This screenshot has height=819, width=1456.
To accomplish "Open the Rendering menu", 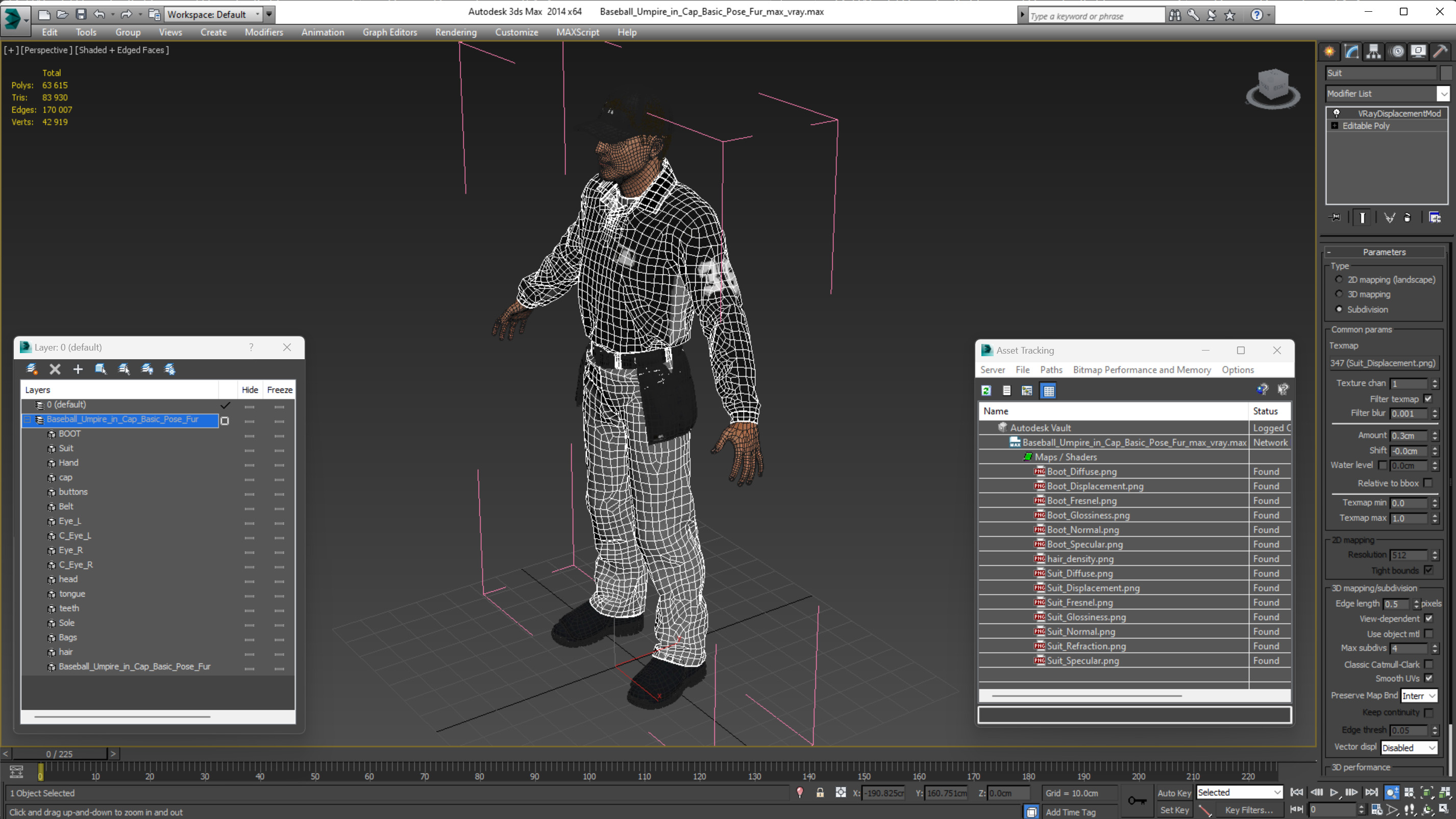I will tap(456, 32).
